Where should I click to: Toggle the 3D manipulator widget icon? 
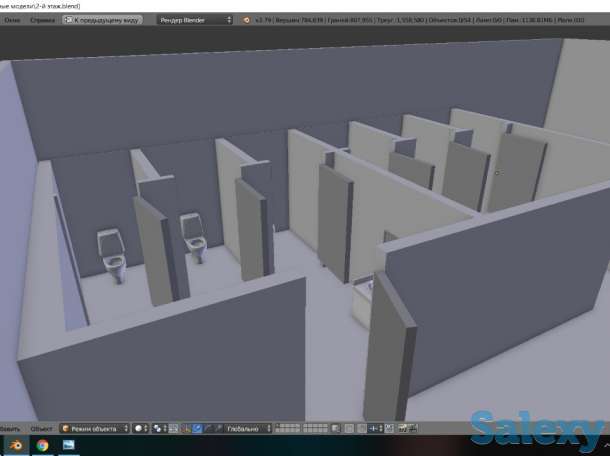[x=186, y=429]
